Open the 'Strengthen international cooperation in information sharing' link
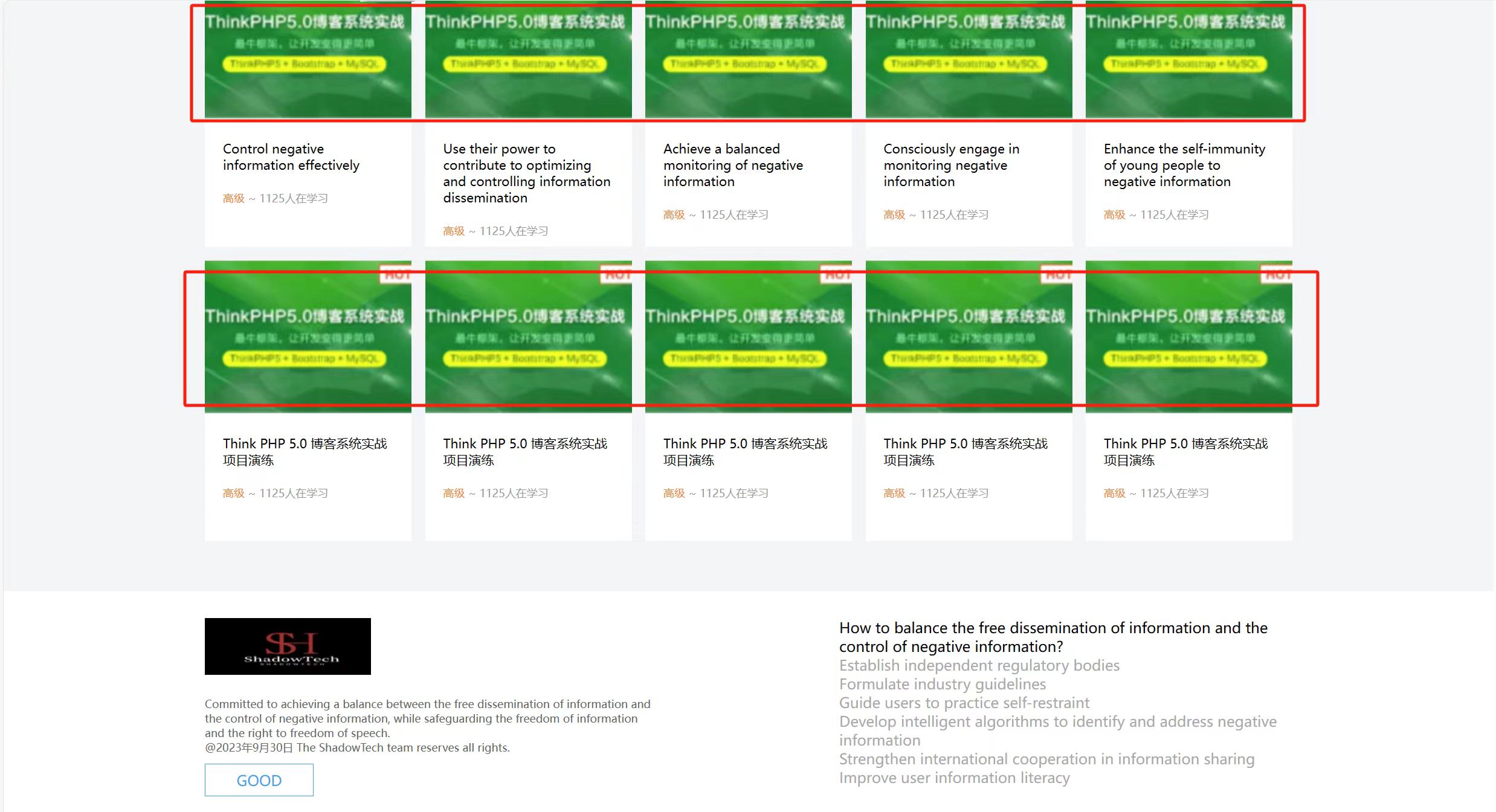 point(1046,759)
